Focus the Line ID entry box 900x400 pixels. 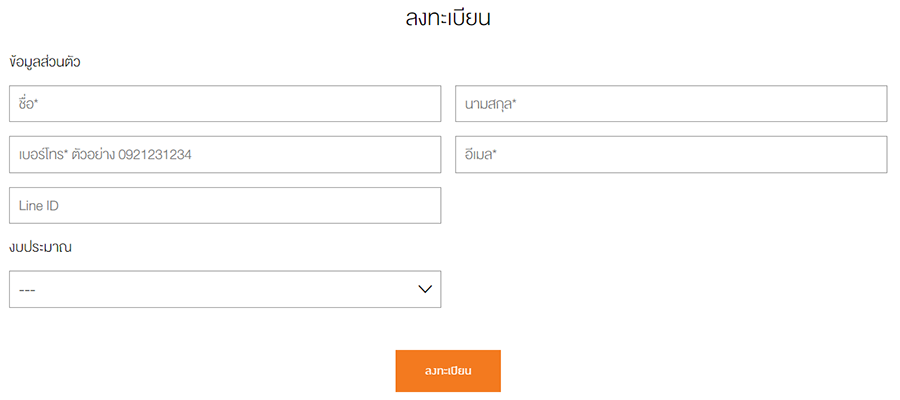(x=225, y=206)
